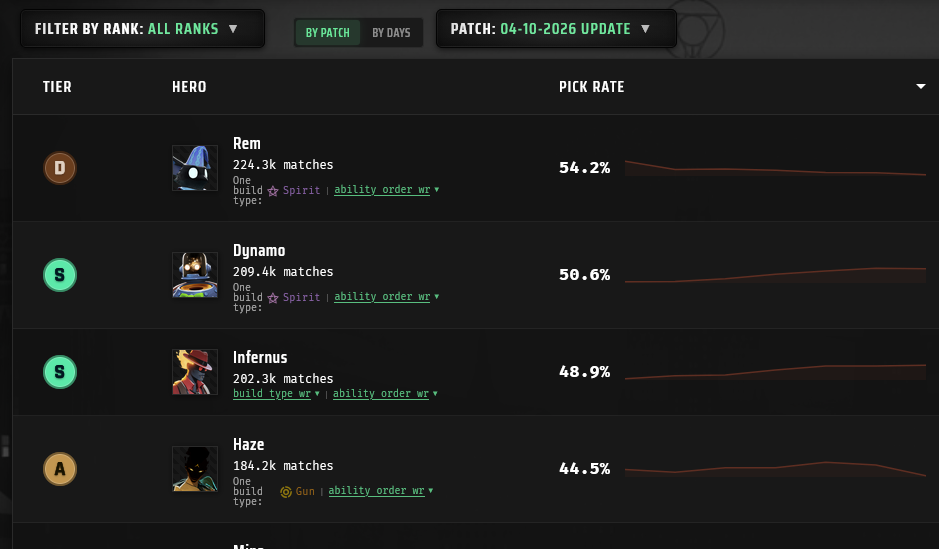Click the A tier badge for Haze
This screenshot has height=549, width=939.
coord(60,469)
